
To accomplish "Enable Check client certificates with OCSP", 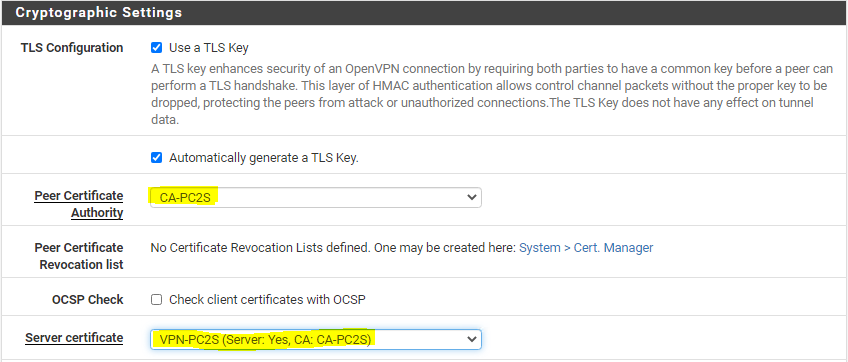I will point(156,300).
